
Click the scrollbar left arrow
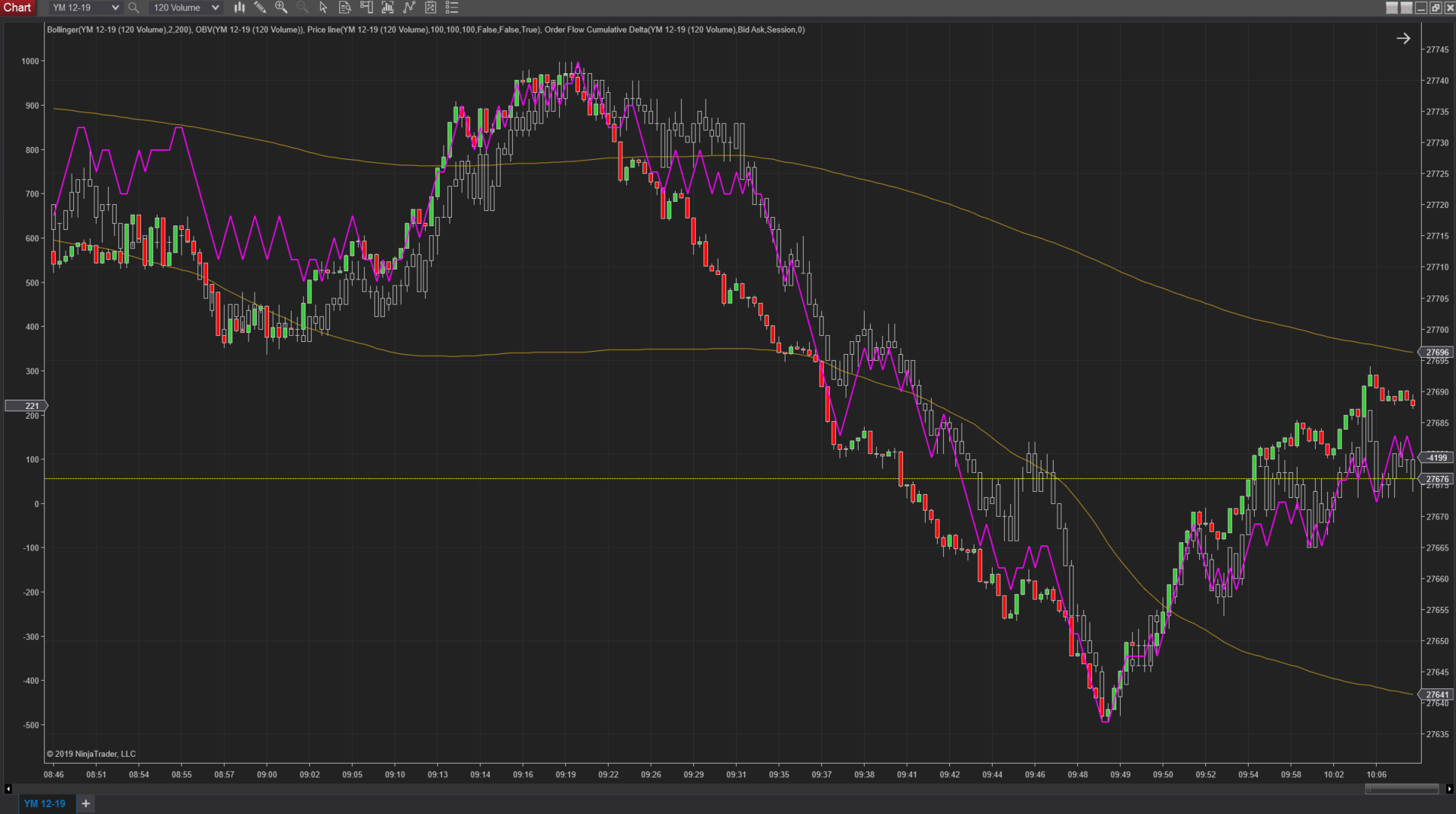coord(8,789)
